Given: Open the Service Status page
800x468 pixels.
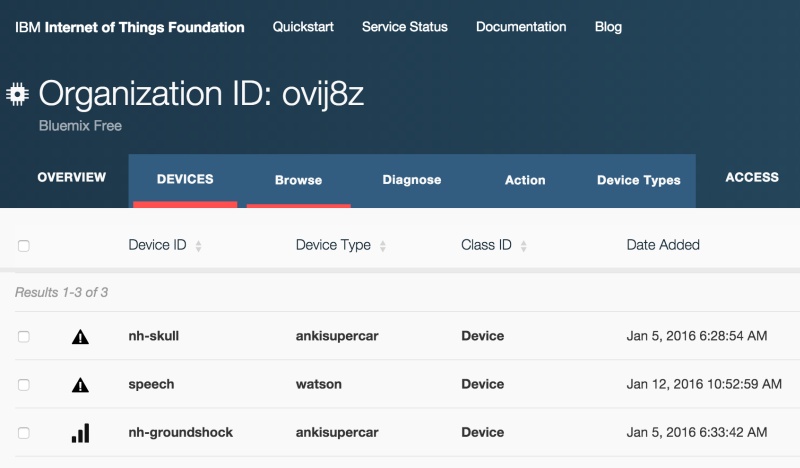Looking at the screenshot, I should tap(404, 27).
